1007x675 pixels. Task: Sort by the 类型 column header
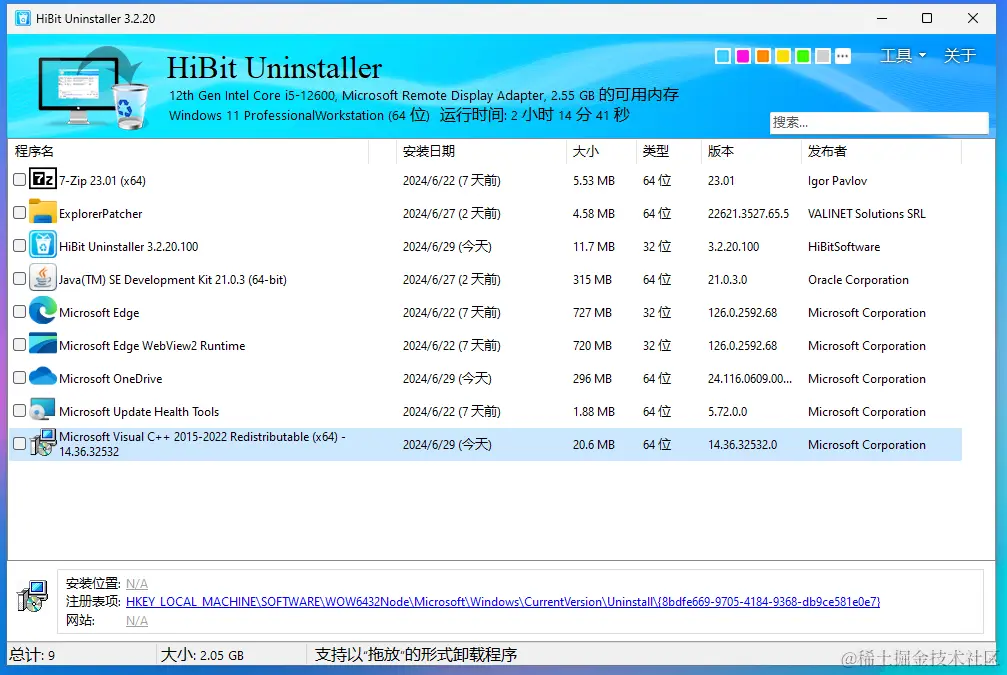click(669, 152)
